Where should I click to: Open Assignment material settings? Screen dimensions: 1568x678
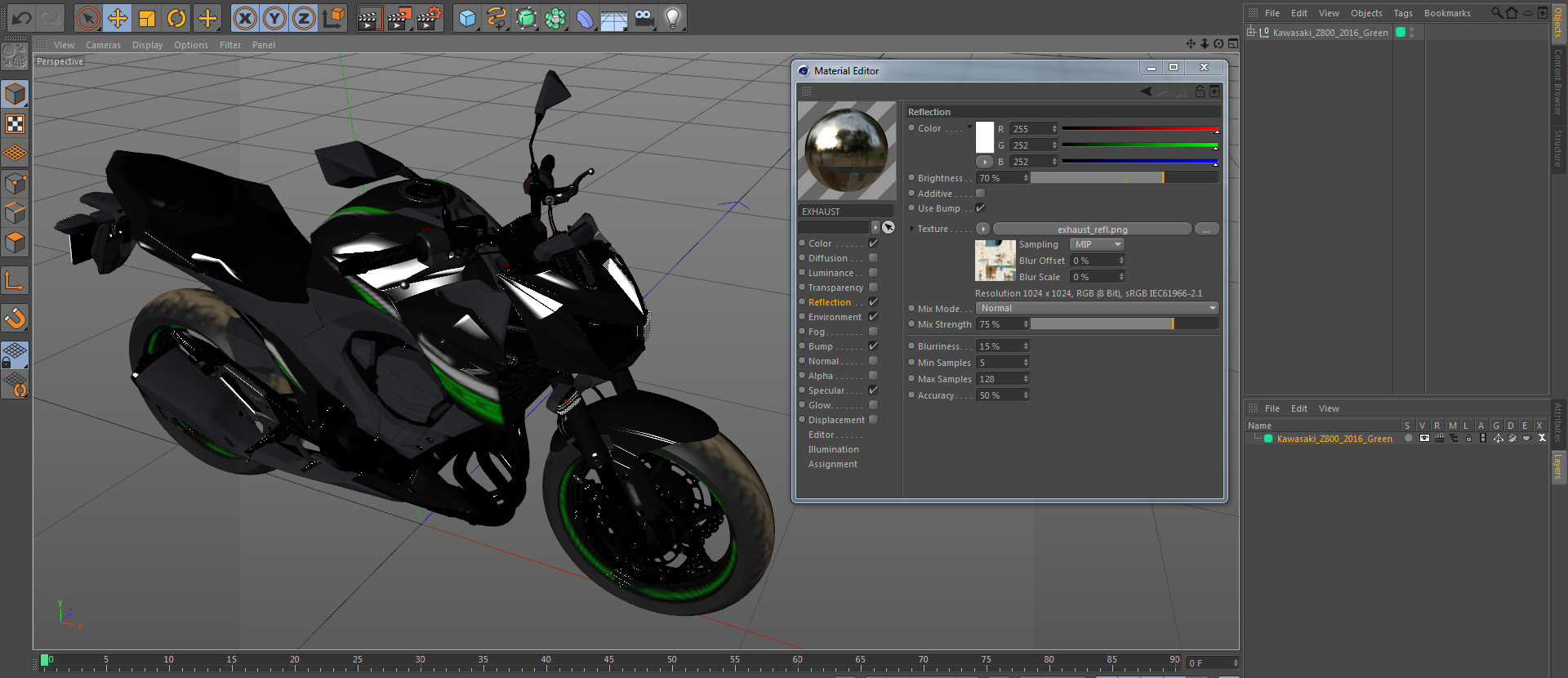(x=833, y=464)
